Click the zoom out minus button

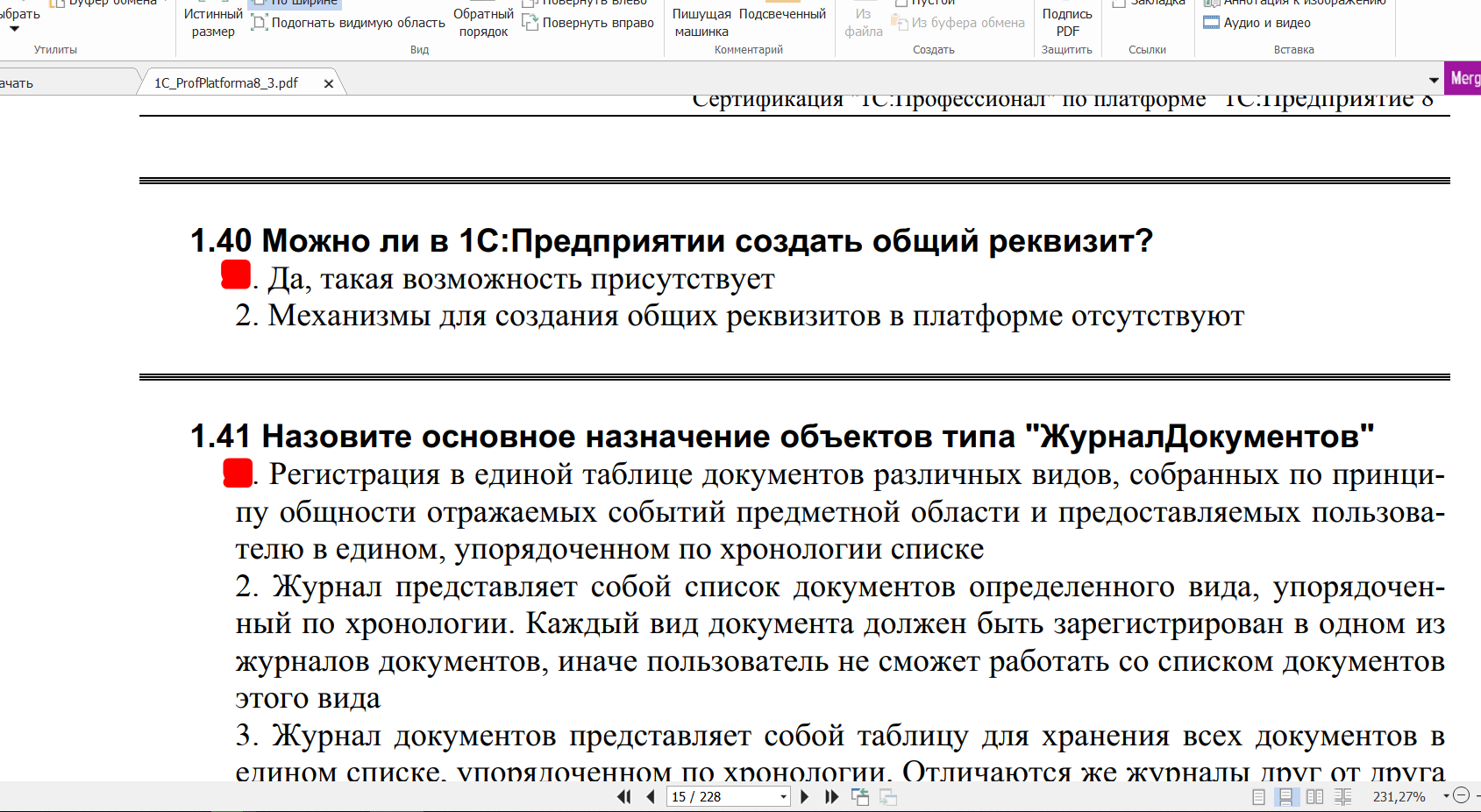(x=1461, y=795)
